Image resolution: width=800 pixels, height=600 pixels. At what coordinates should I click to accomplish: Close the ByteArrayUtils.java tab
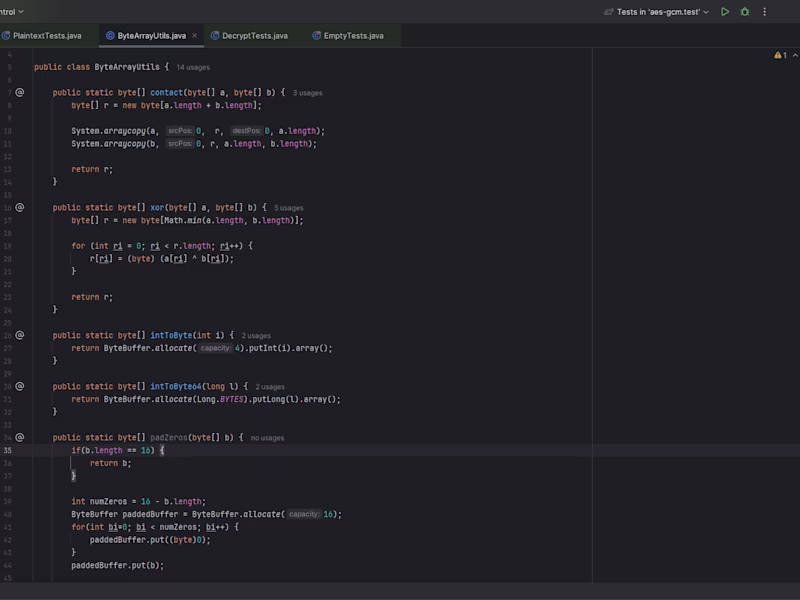[195, 36]
